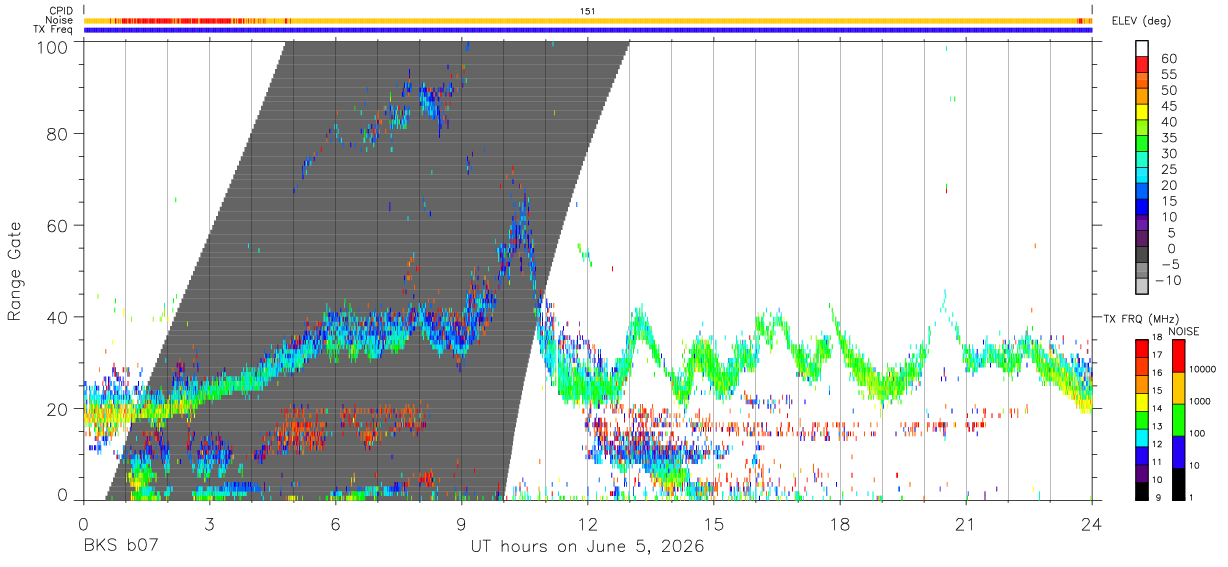Click noise legend value 100
This screenshot has width=1228, height=567.
1196,433
